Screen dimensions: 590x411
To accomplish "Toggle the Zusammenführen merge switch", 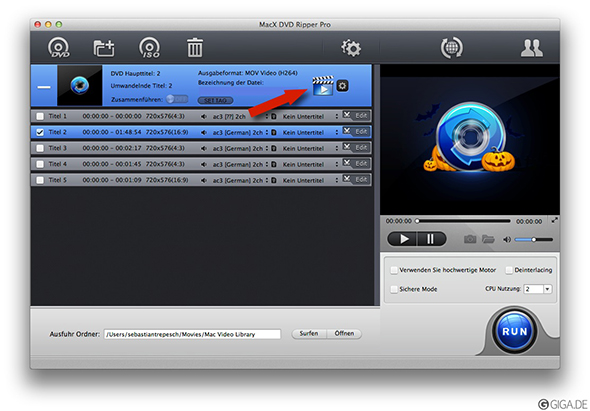I will coord(177,99).
